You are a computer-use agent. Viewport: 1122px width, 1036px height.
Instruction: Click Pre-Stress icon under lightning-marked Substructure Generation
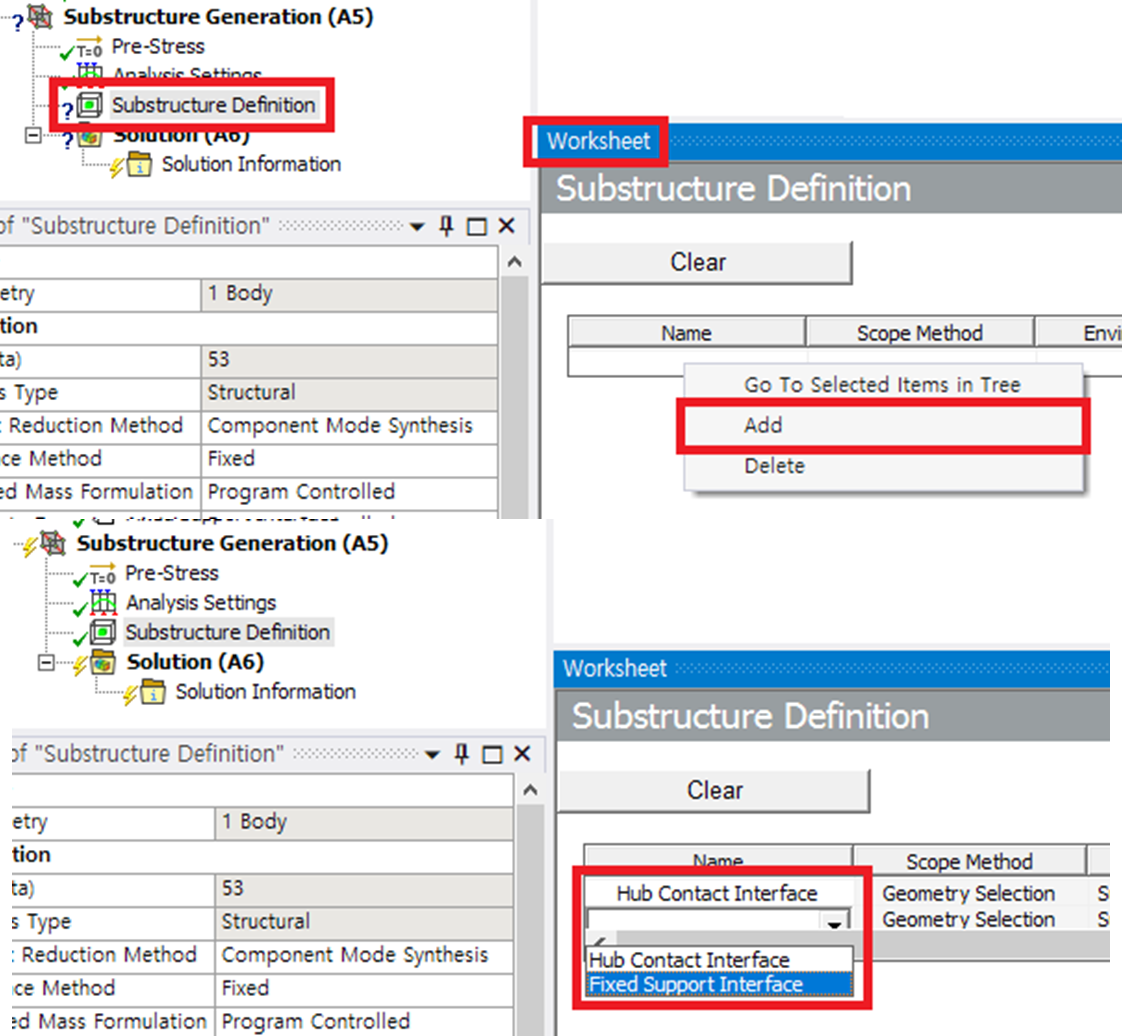pyautogui.click(x=102, y=574)
